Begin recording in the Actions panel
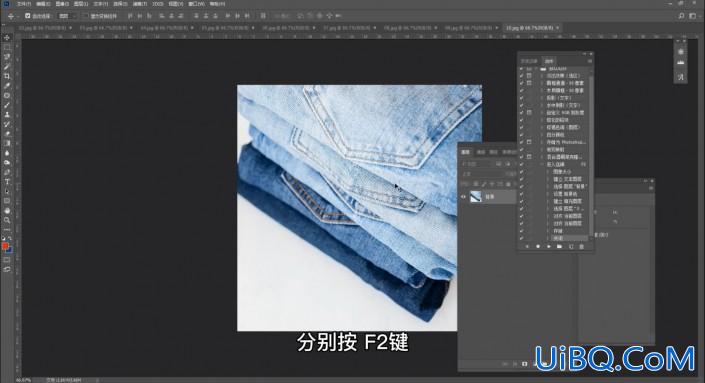This screenshot has width=705, height=383. coord(538,246)
